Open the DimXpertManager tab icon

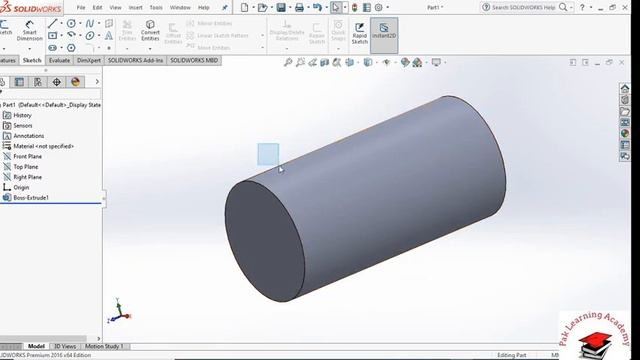[x=57, y=82]
